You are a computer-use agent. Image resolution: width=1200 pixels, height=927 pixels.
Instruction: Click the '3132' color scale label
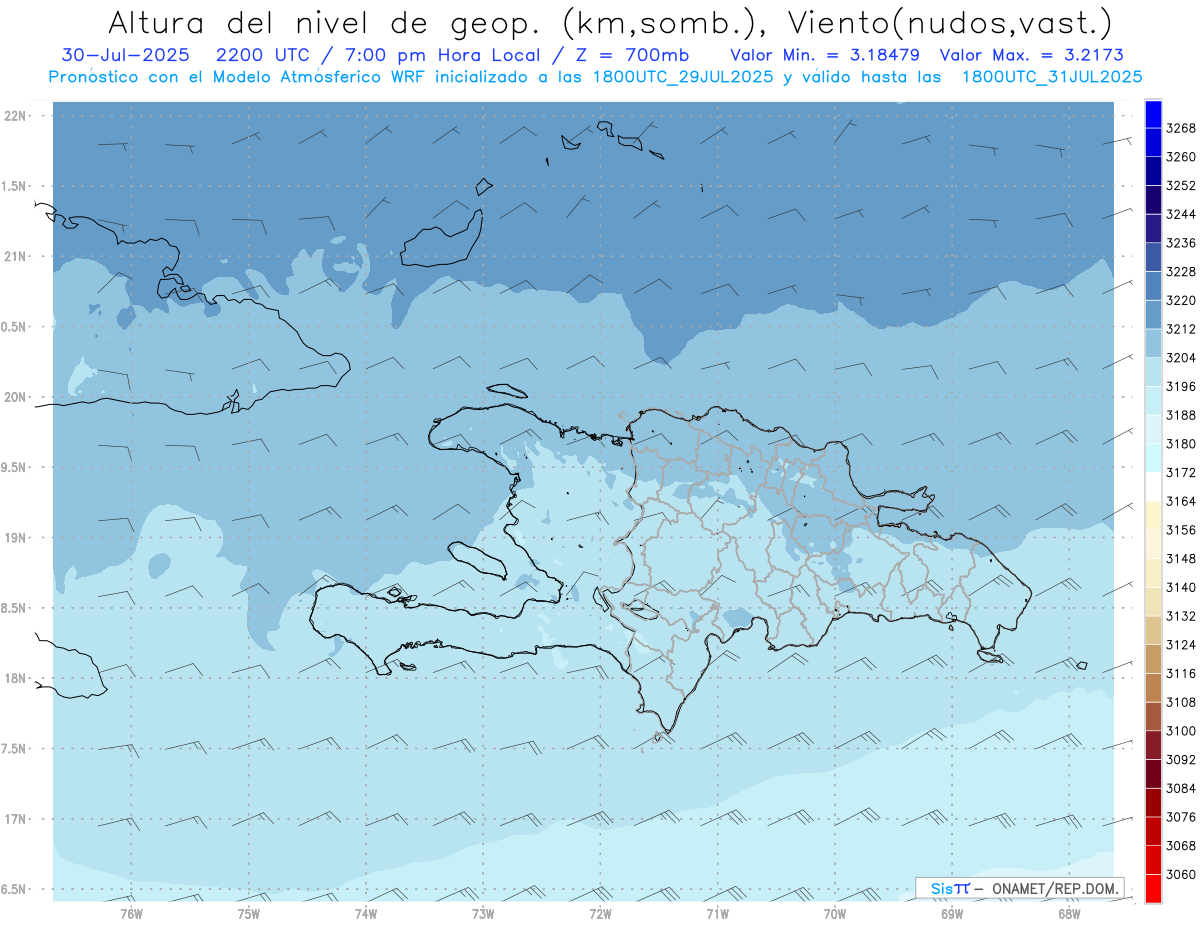coord(1181,616)
